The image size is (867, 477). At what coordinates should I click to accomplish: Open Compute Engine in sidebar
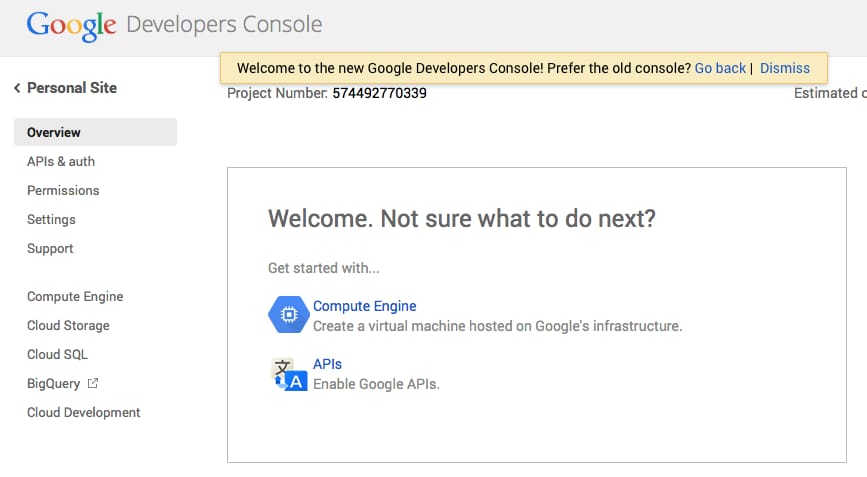click(x=75, y=296)
